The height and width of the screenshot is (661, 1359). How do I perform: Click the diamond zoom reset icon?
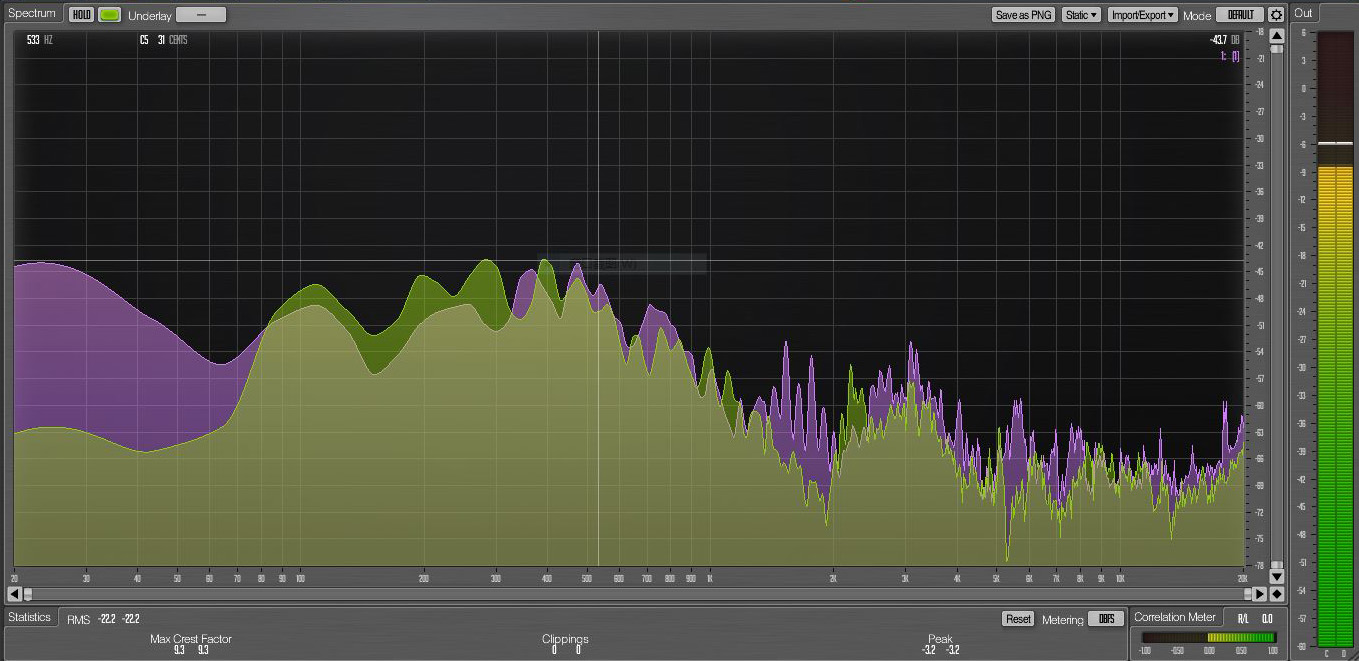coord(1276,594)
